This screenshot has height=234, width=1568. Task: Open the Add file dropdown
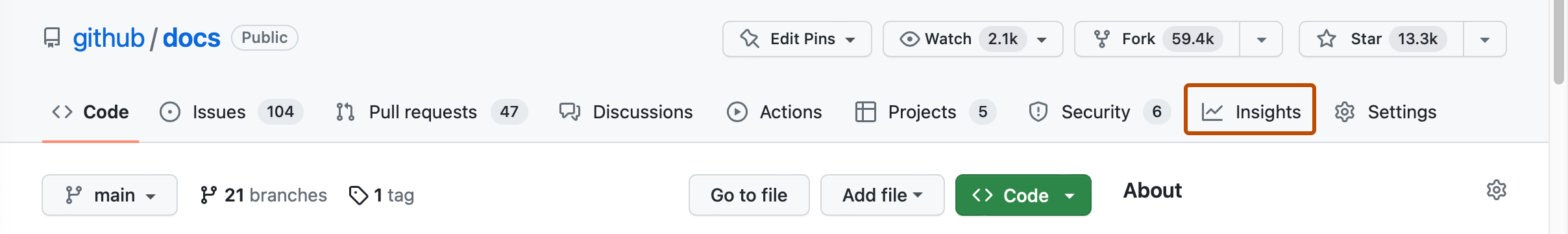[x=882, y=195]
